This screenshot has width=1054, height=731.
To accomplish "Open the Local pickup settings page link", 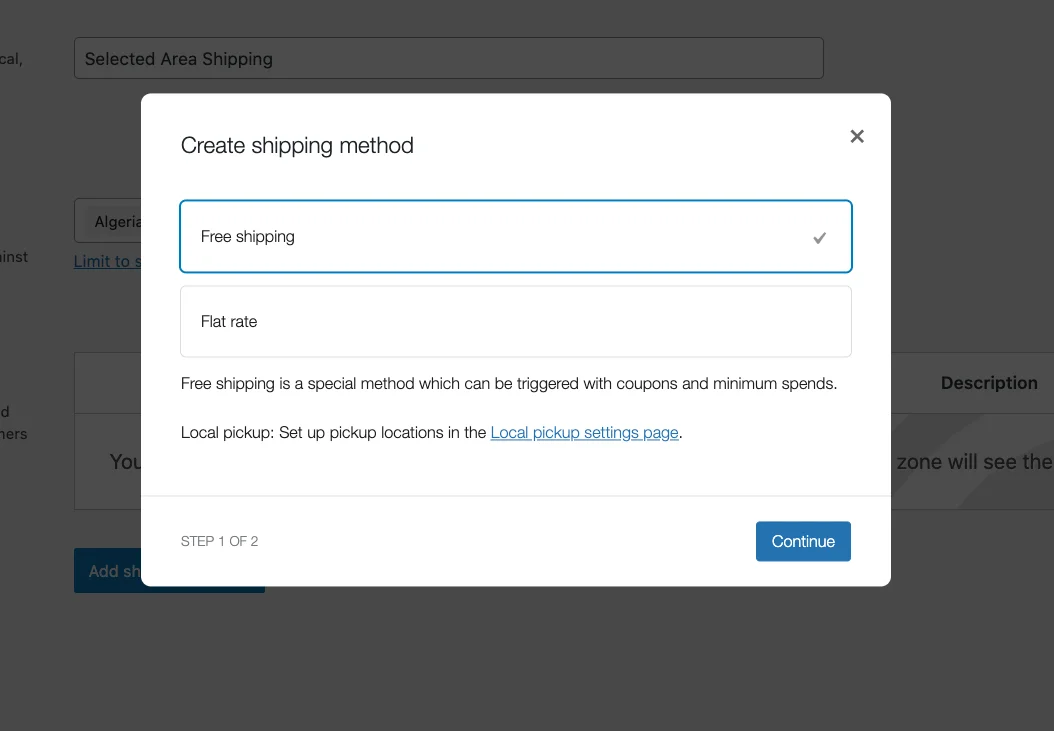I will click(584, 433).
